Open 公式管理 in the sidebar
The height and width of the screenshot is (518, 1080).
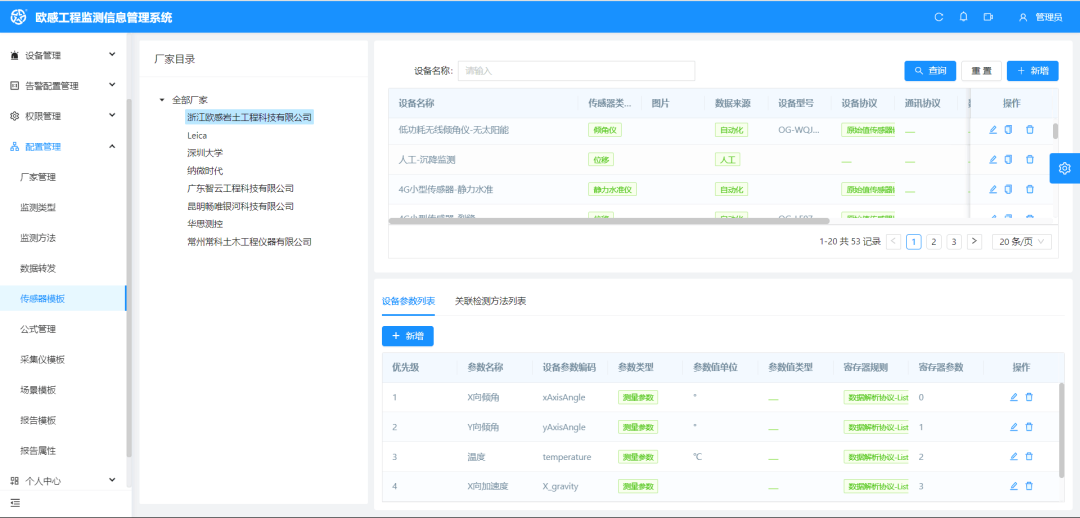point(38,329)
